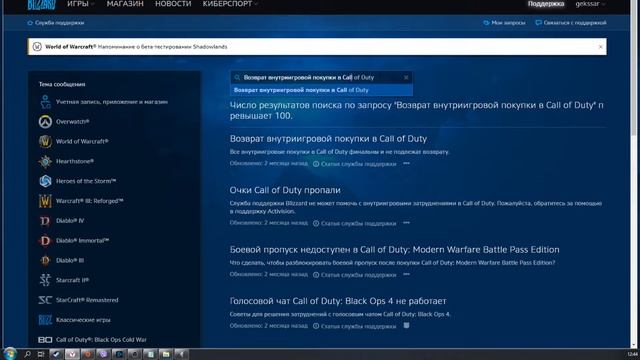The image size is (640, 360).
Task: Expand the gekssar account dropdown
Action: (x=590, y=4)
